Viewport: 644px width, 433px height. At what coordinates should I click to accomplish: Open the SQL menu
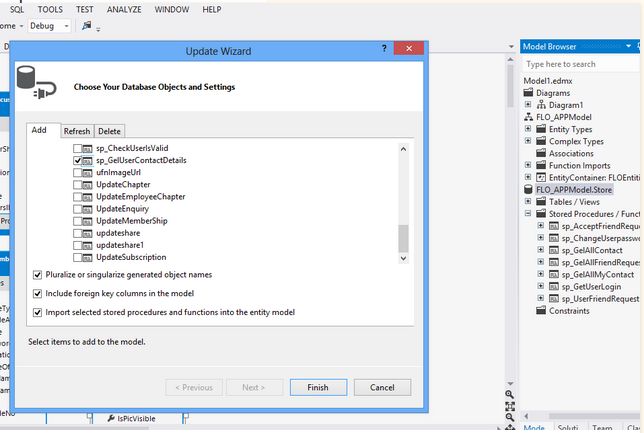click(17, 9)
